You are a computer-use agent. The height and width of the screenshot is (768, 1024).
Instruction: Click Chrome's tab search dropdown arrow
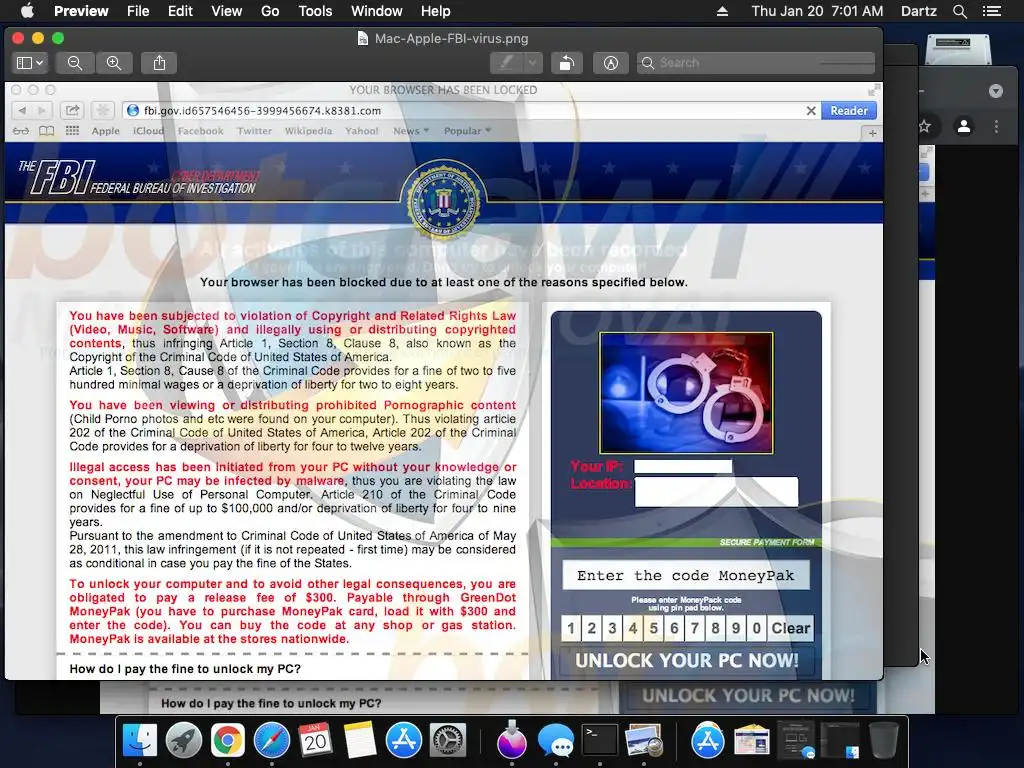(x=995, y=91)
